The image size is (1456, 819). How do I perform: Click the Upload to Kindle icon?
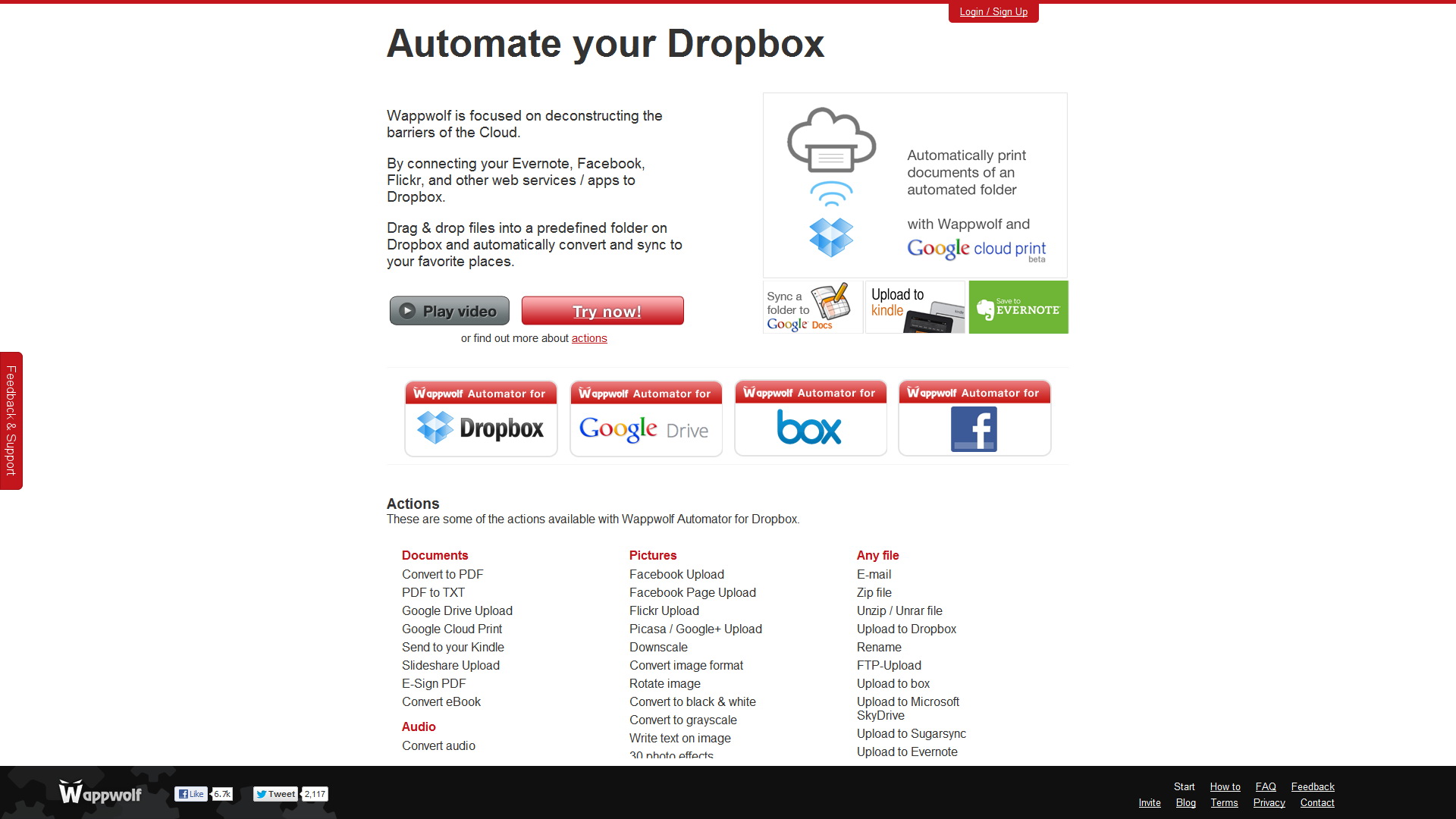(x=912, y=307)
